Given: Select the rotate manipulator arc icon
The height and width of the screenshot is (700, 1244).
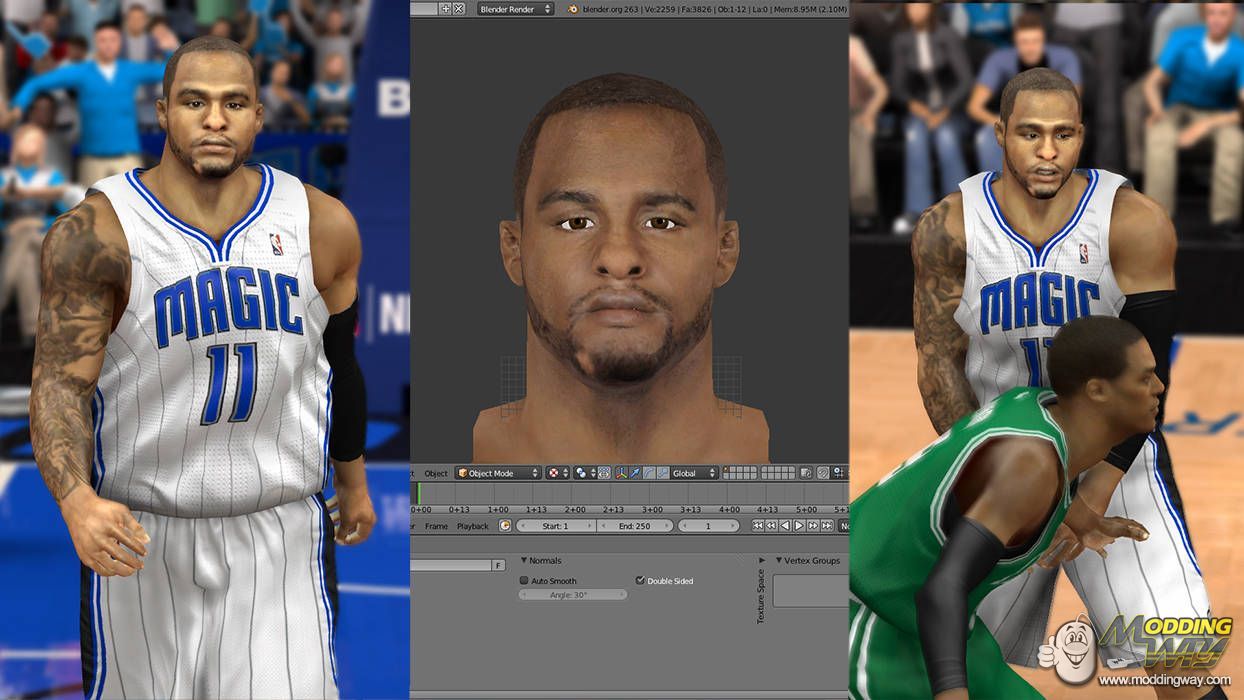Looking at the screenshot, I should tap(650, 473).
